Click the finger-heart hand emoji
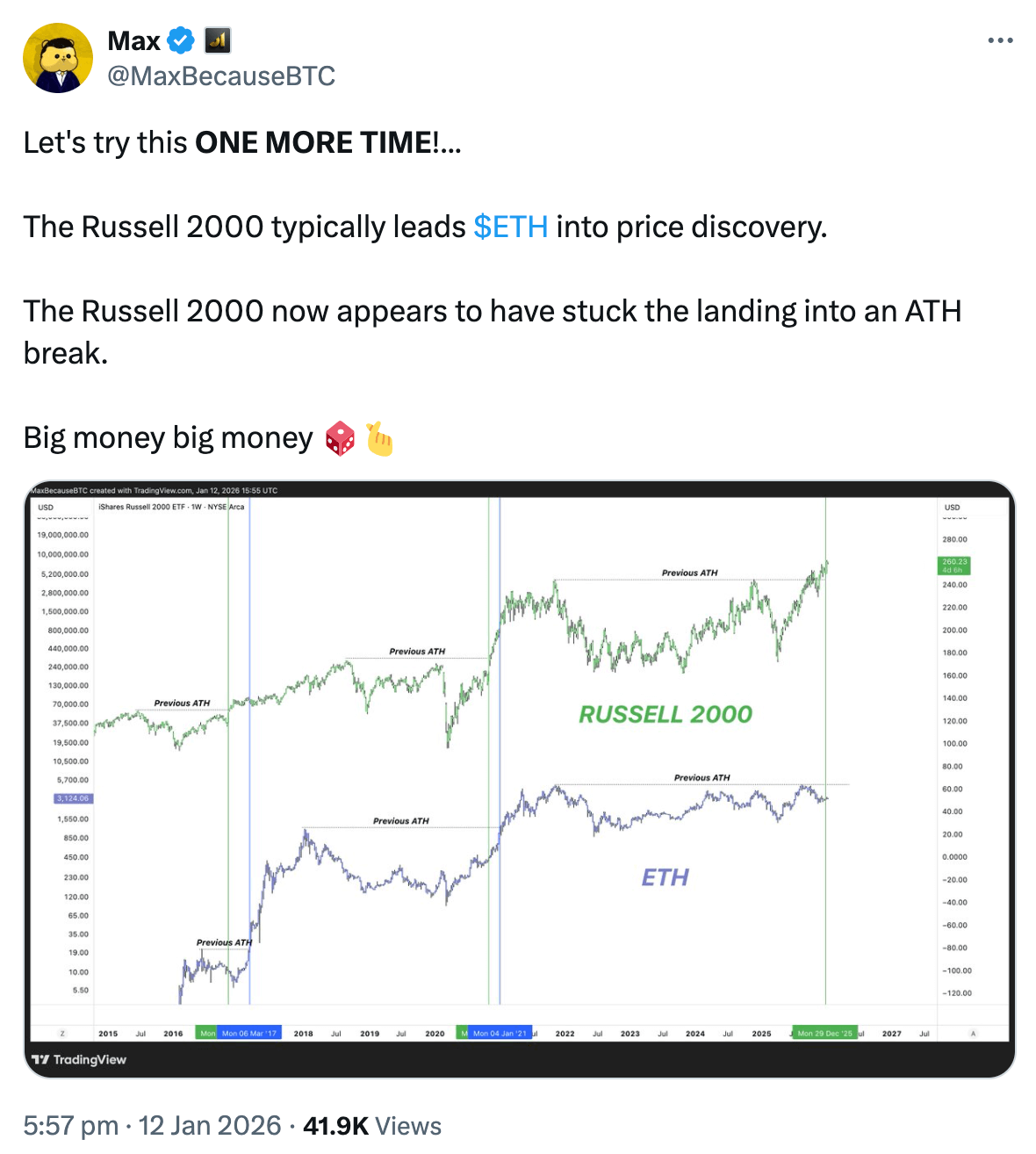 379,438
